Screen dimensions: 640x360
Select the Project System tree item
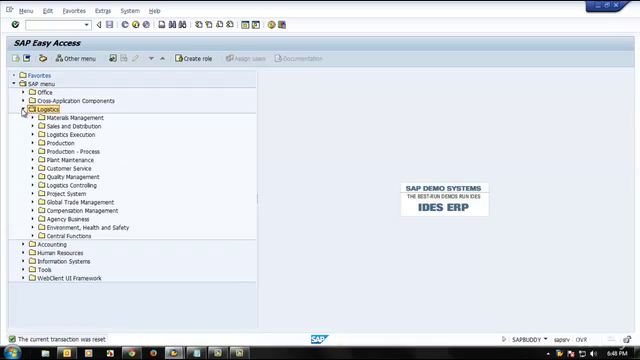coord(66,194)
